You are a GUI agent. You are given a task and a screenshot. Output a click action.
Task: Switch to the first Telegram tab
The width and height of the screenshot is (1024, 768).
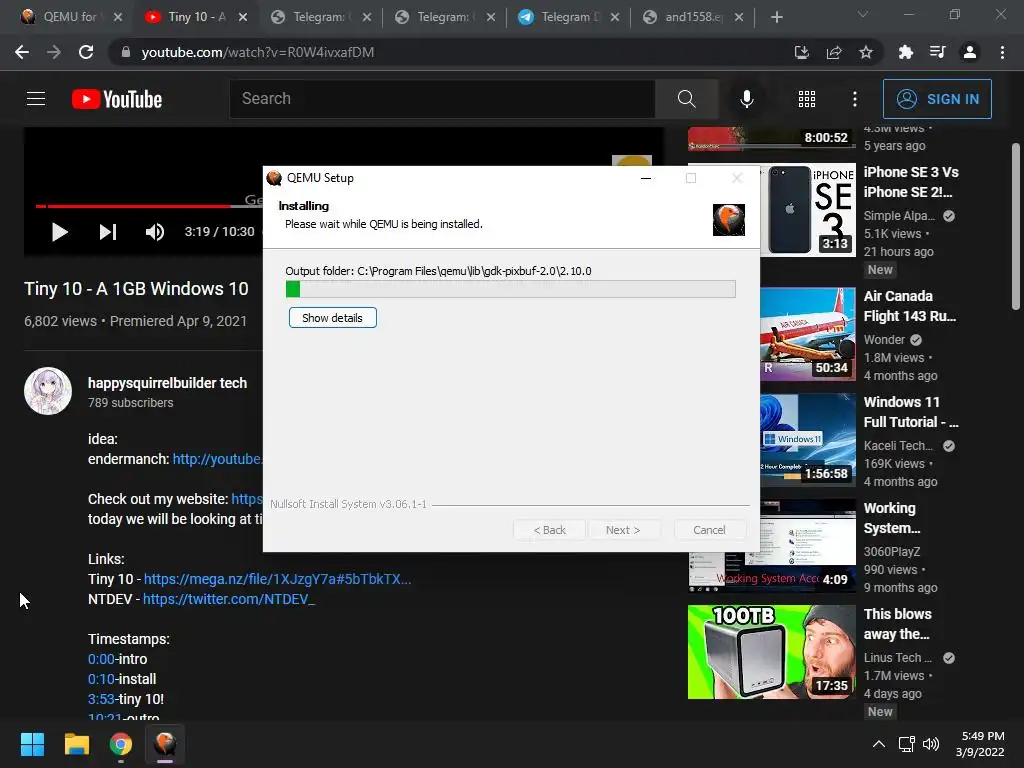point(321,17)
